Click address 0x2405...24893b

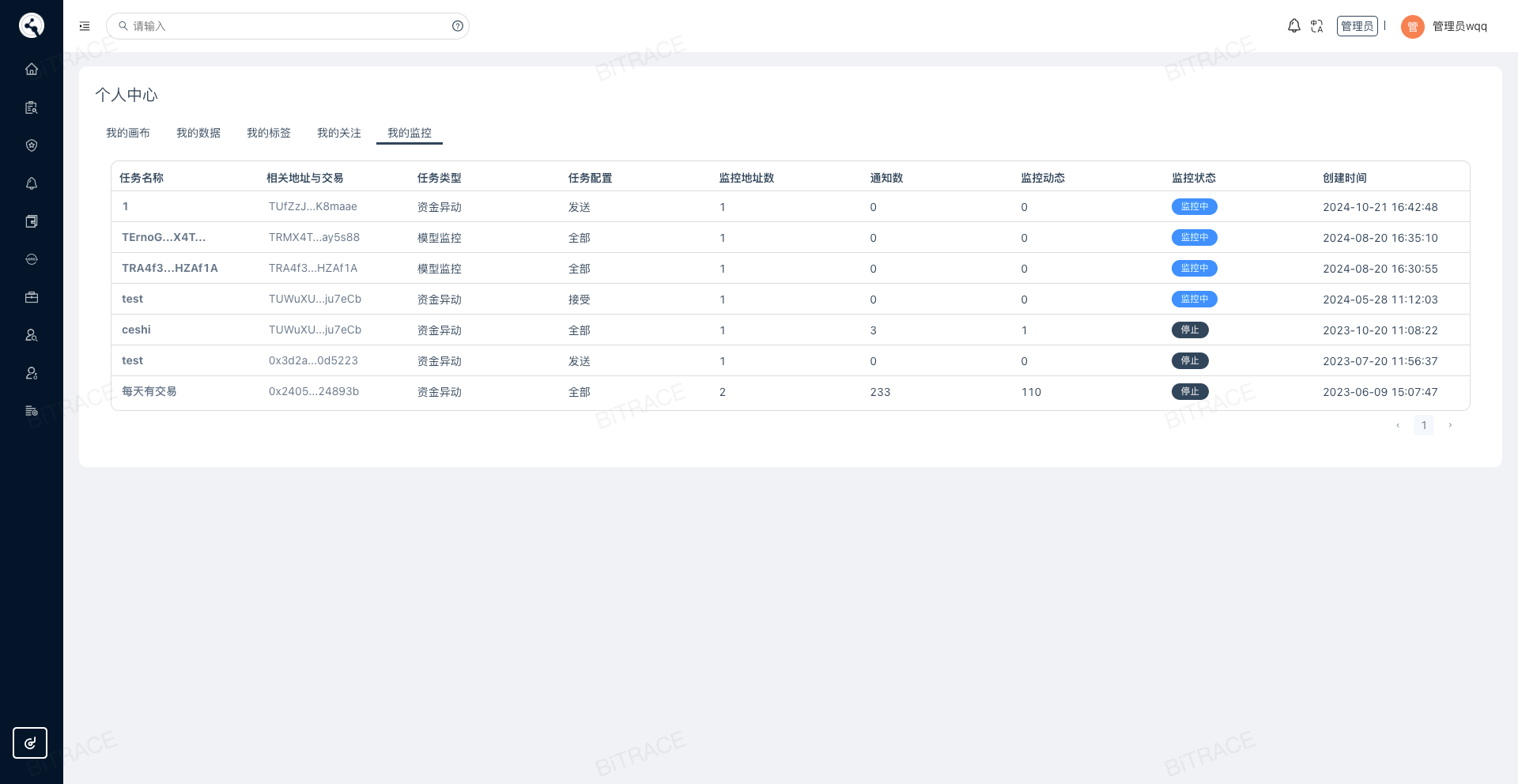click(x=314, y=391)
